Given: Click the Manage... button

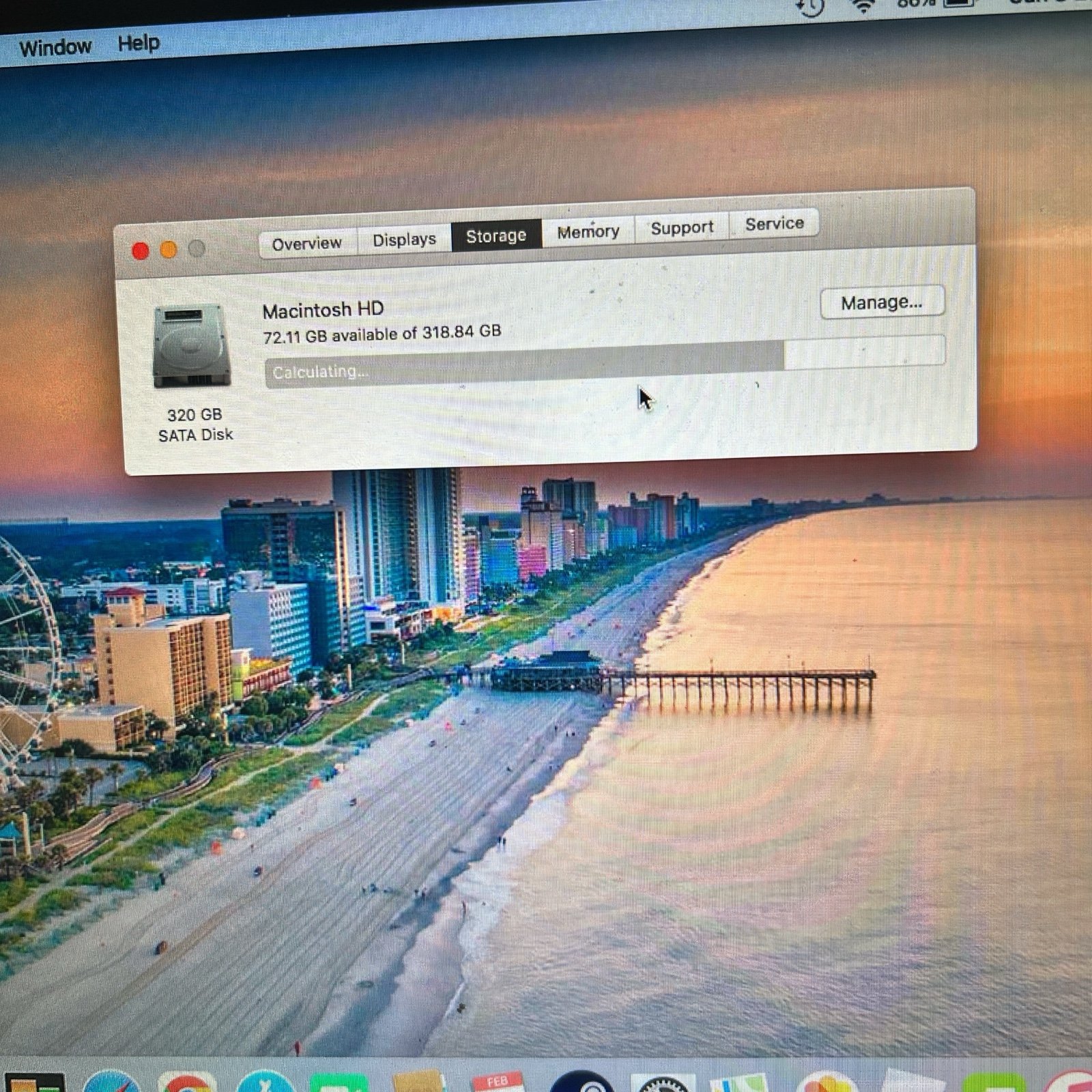Looking at the screenshot, I should [x=882, y=302].
